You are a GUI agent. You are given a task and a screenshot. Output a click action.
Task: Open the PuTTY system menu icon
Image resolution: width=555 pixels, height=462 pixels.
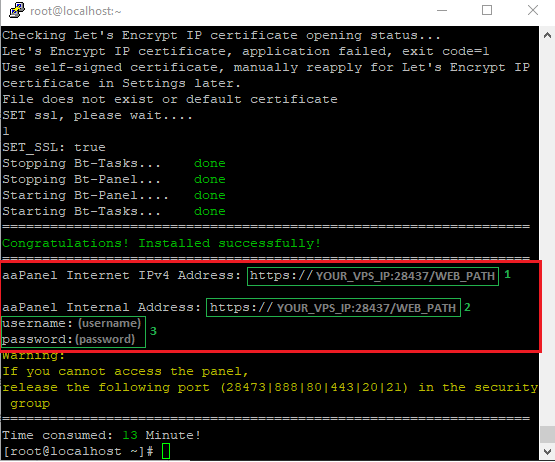click(x=16, y=10)
